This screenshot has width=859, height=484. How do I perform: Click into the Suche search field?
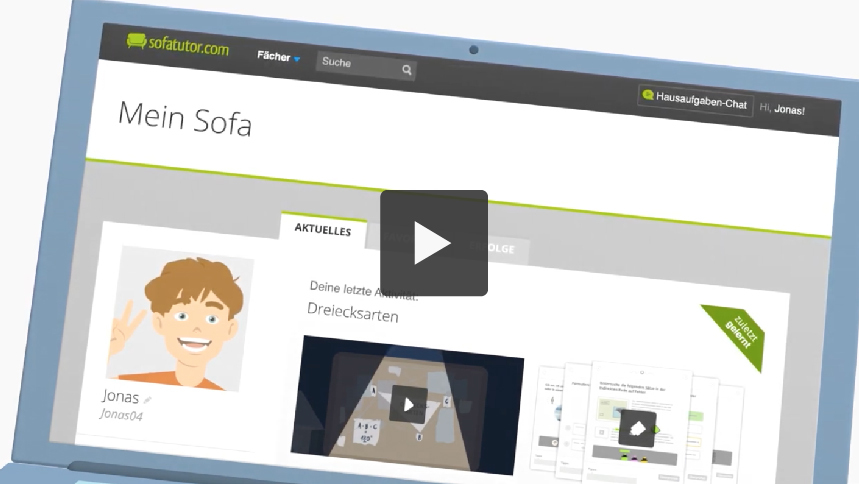355,65
